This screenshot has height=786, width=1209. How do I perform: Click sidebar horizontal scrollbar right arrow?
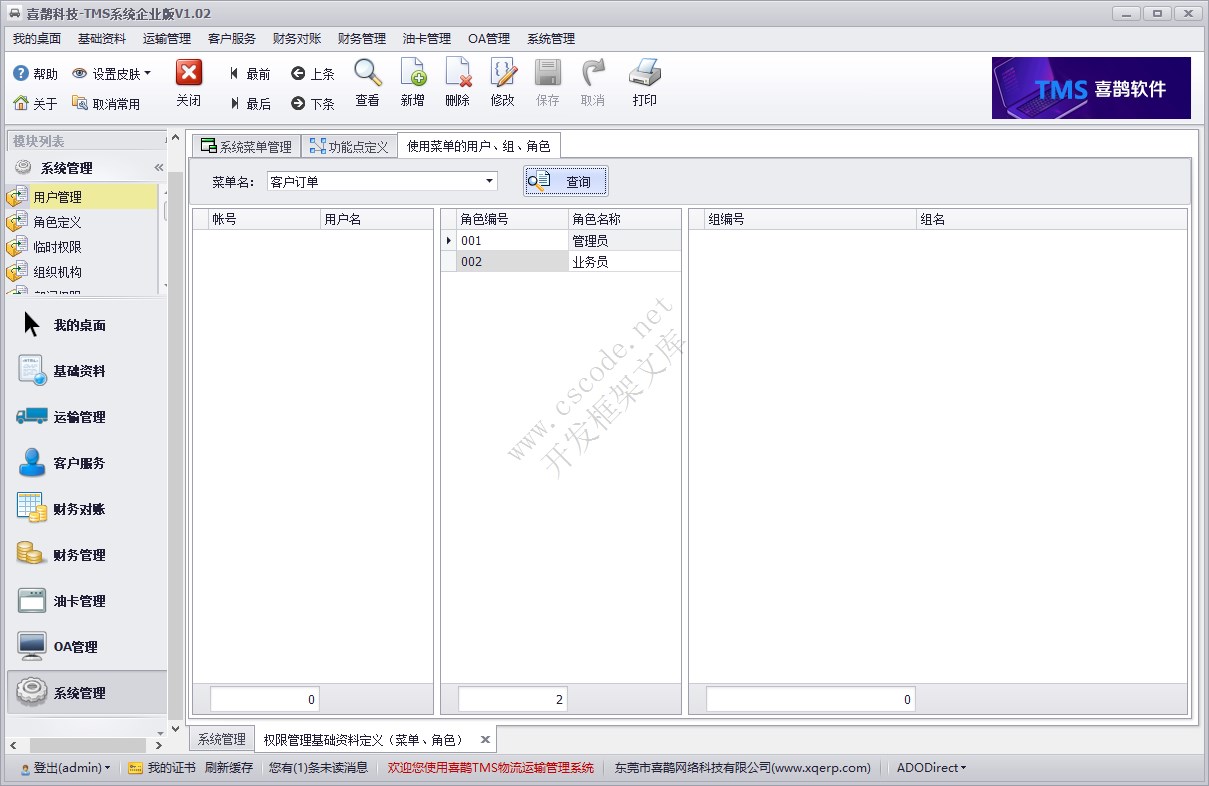[x=160, y=746]
